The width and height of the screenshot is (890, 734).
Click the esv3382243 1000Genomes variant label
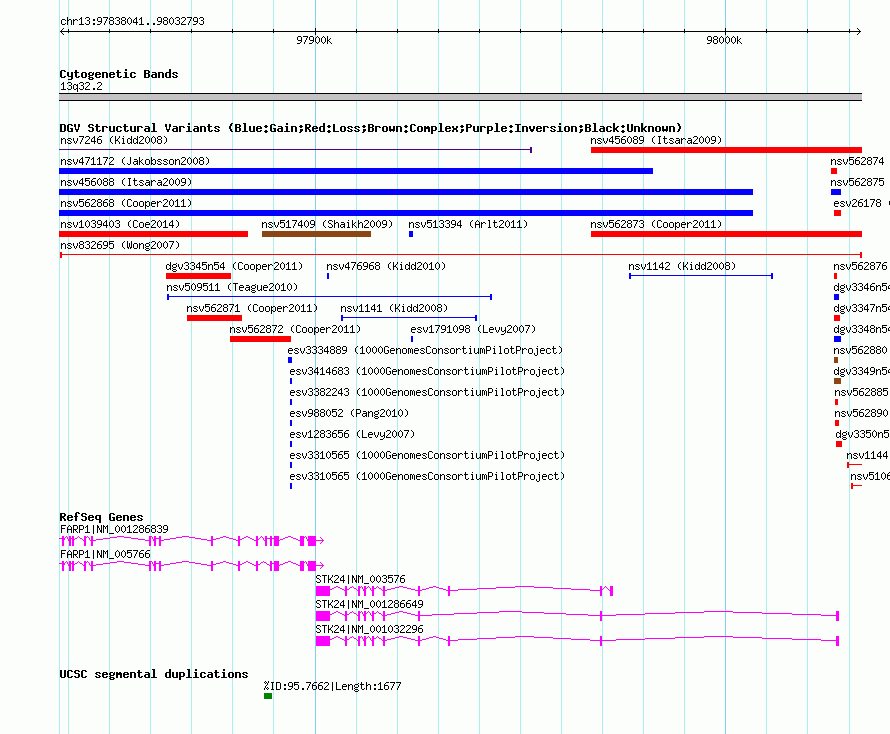coord(427,392)
